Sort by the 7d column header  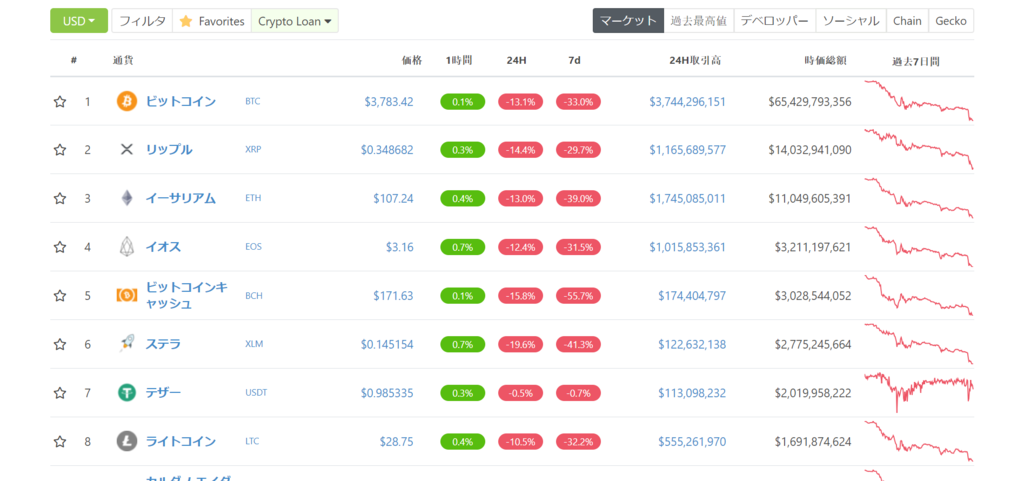point(574,61)
